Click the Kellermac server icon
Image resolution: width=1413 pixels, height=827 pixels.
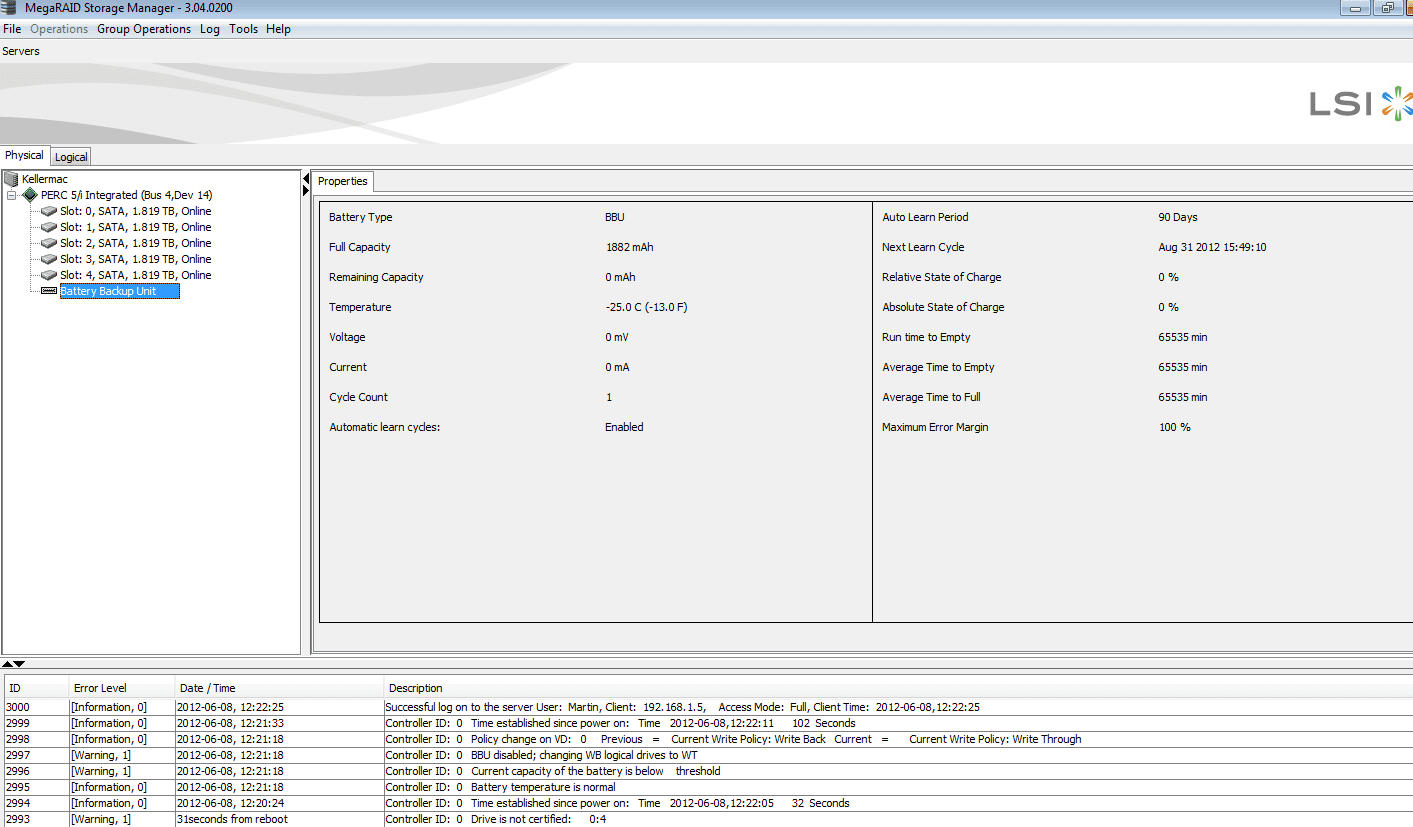point(11,179)
